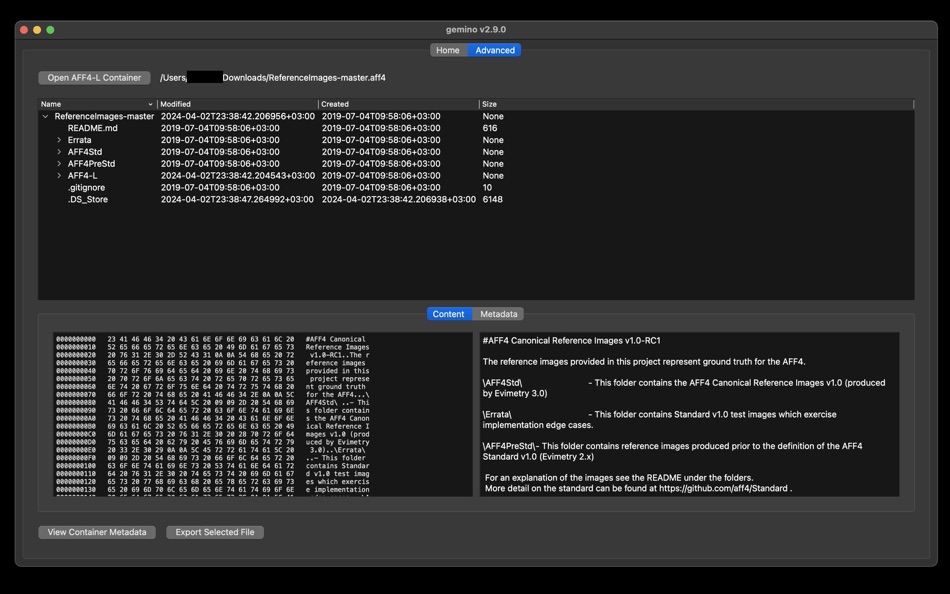This screenshot has width=950, height=594.
Task: Switch to the Home tab
Action: pos(448,50)
